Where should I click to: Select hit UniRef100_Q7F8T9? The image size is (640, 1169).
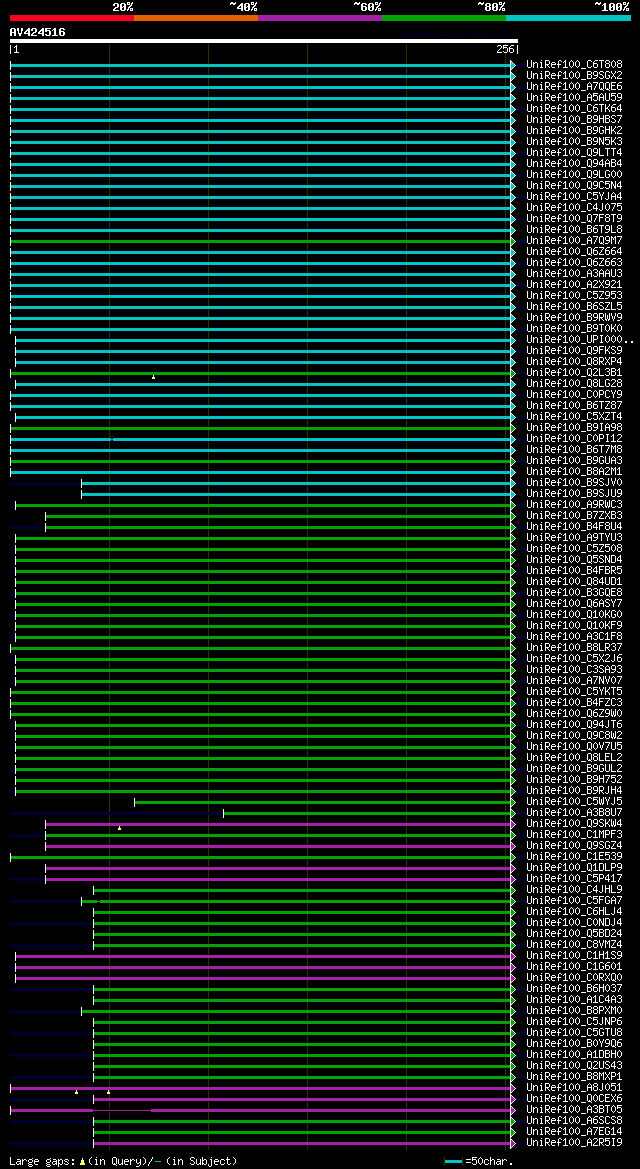point(574,218)
